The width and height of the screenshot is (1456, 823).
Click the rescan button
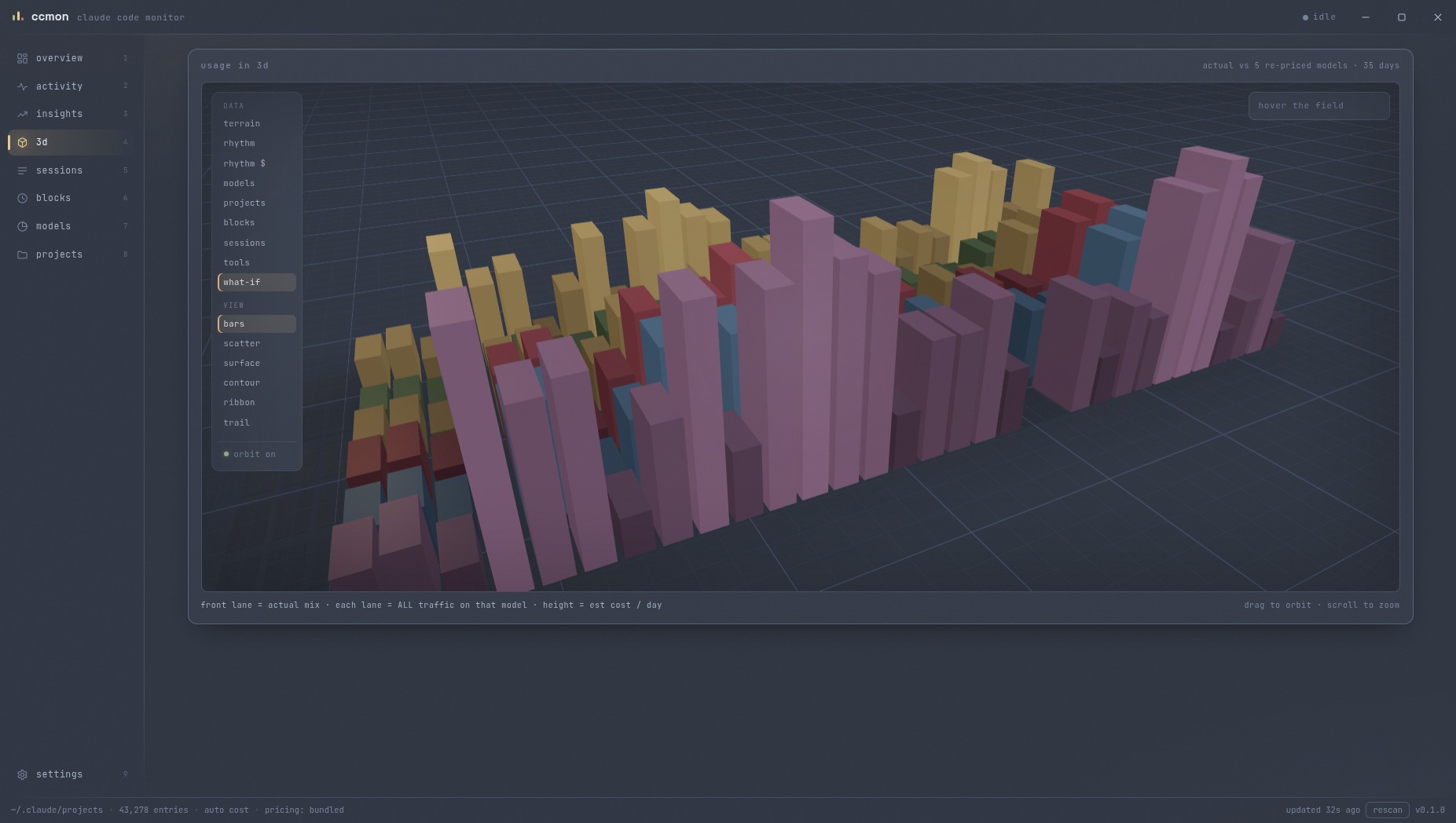[1387, 810]
